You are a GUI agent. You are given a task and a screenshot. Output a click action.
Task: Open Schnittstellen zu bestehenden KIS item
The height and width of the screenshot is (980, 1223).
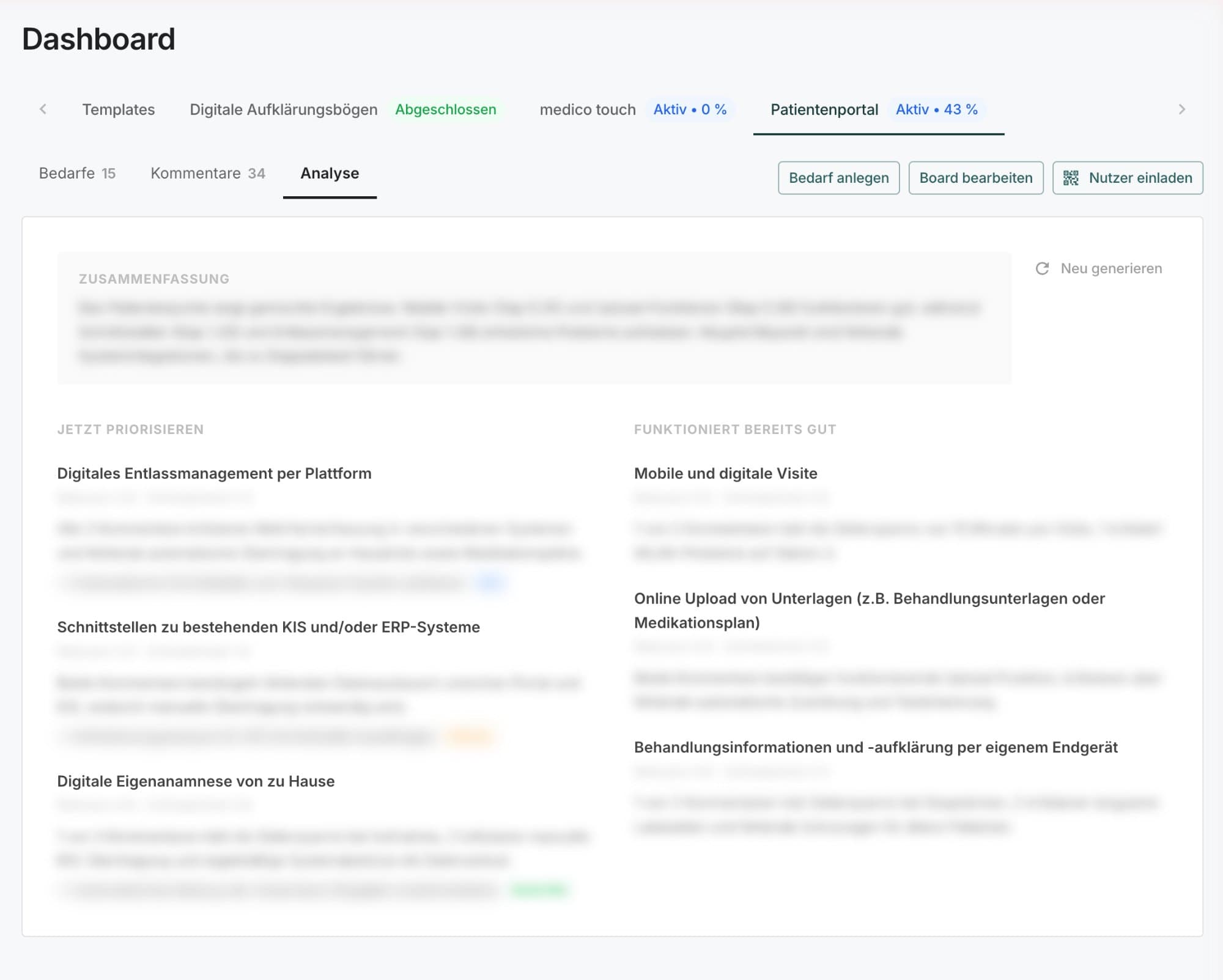tap(268, 627)
